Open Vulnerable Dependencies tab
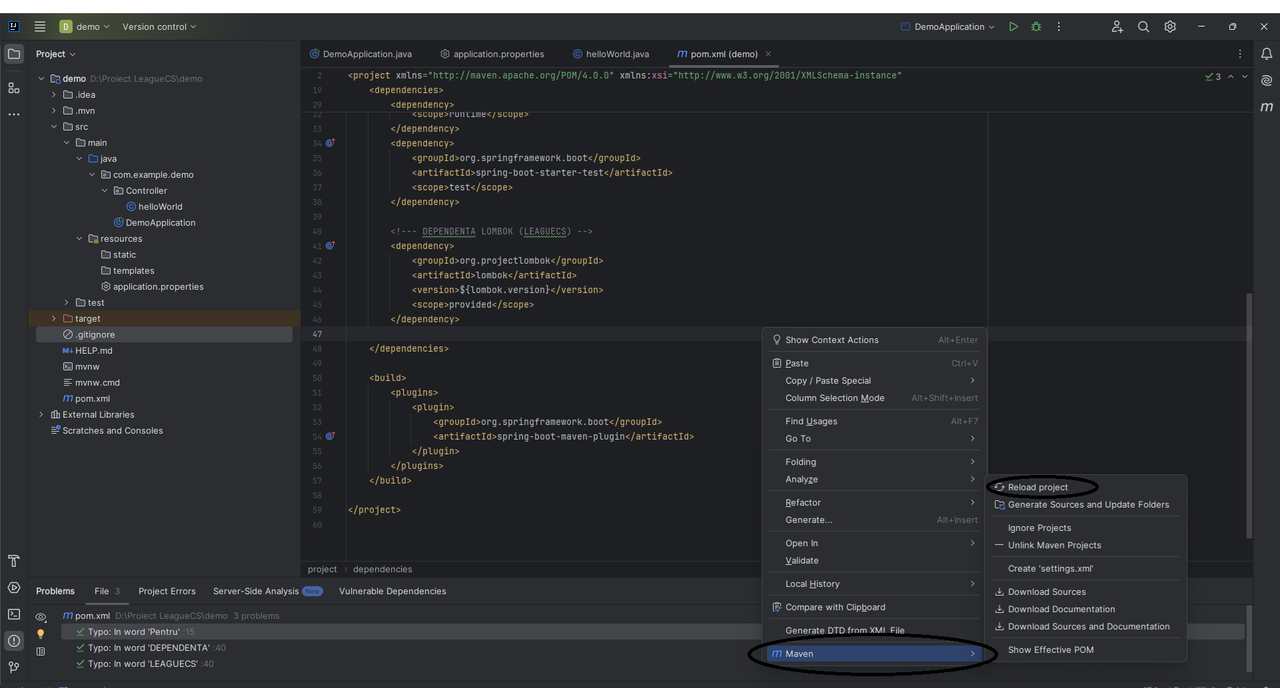 click(392, 591)
